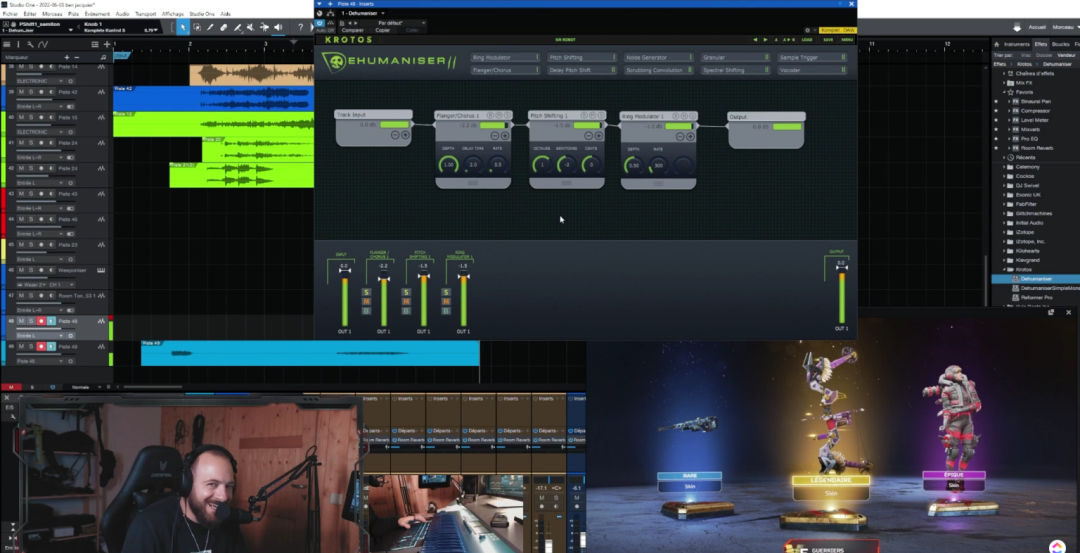Select the Range tool in the toolbar
The image size is (1080, 553).
coord(197,27)
